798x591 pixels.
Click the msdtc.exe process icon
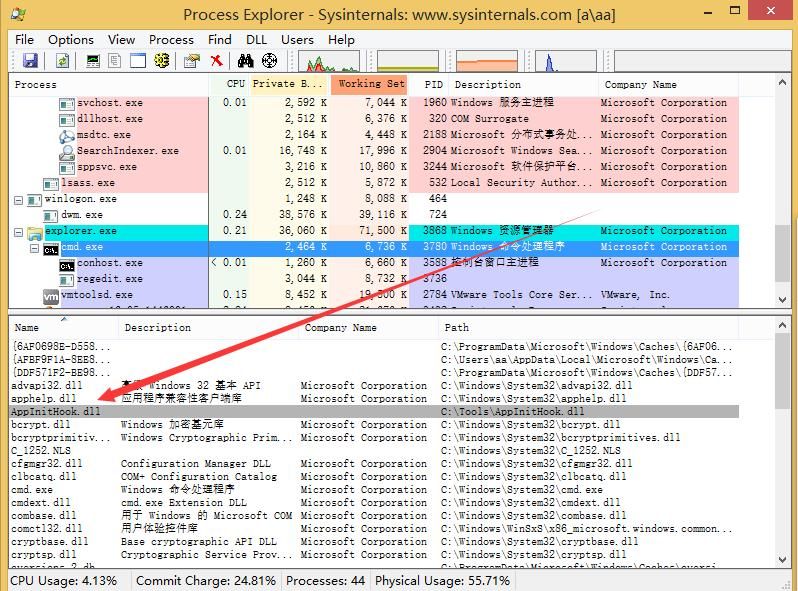click(x=67, y=136)
